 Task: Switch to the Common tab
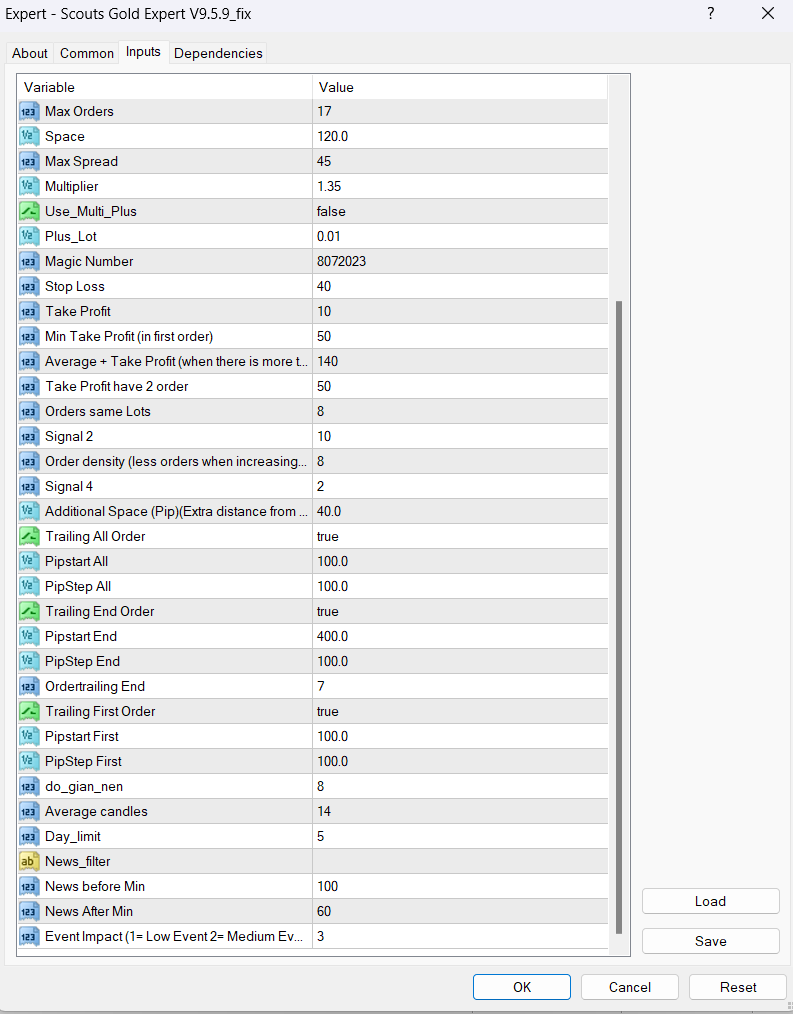[x=87, y=53]
